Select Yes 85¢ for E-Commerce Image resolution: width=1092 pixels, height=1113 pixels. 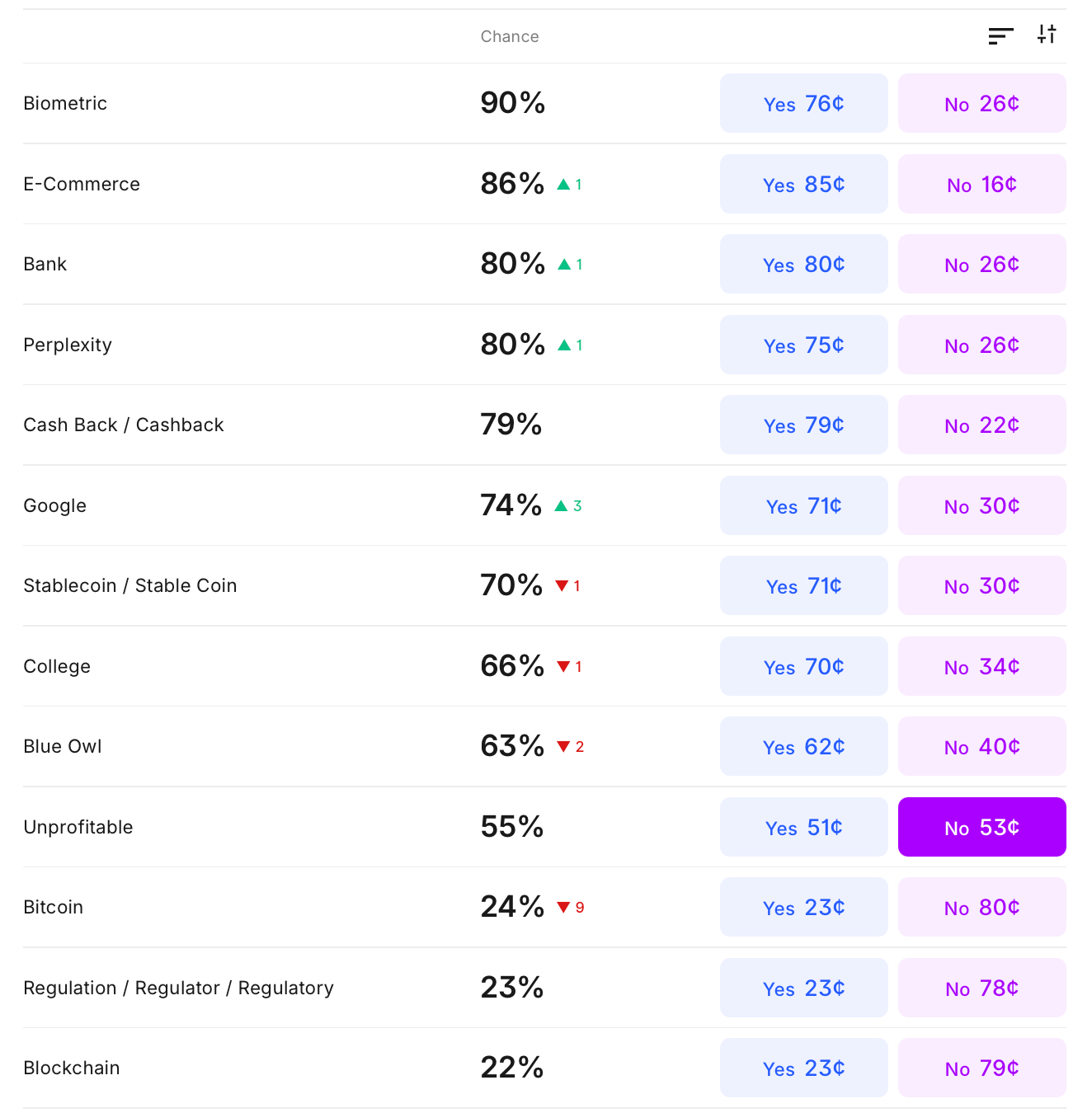(803, 185)
